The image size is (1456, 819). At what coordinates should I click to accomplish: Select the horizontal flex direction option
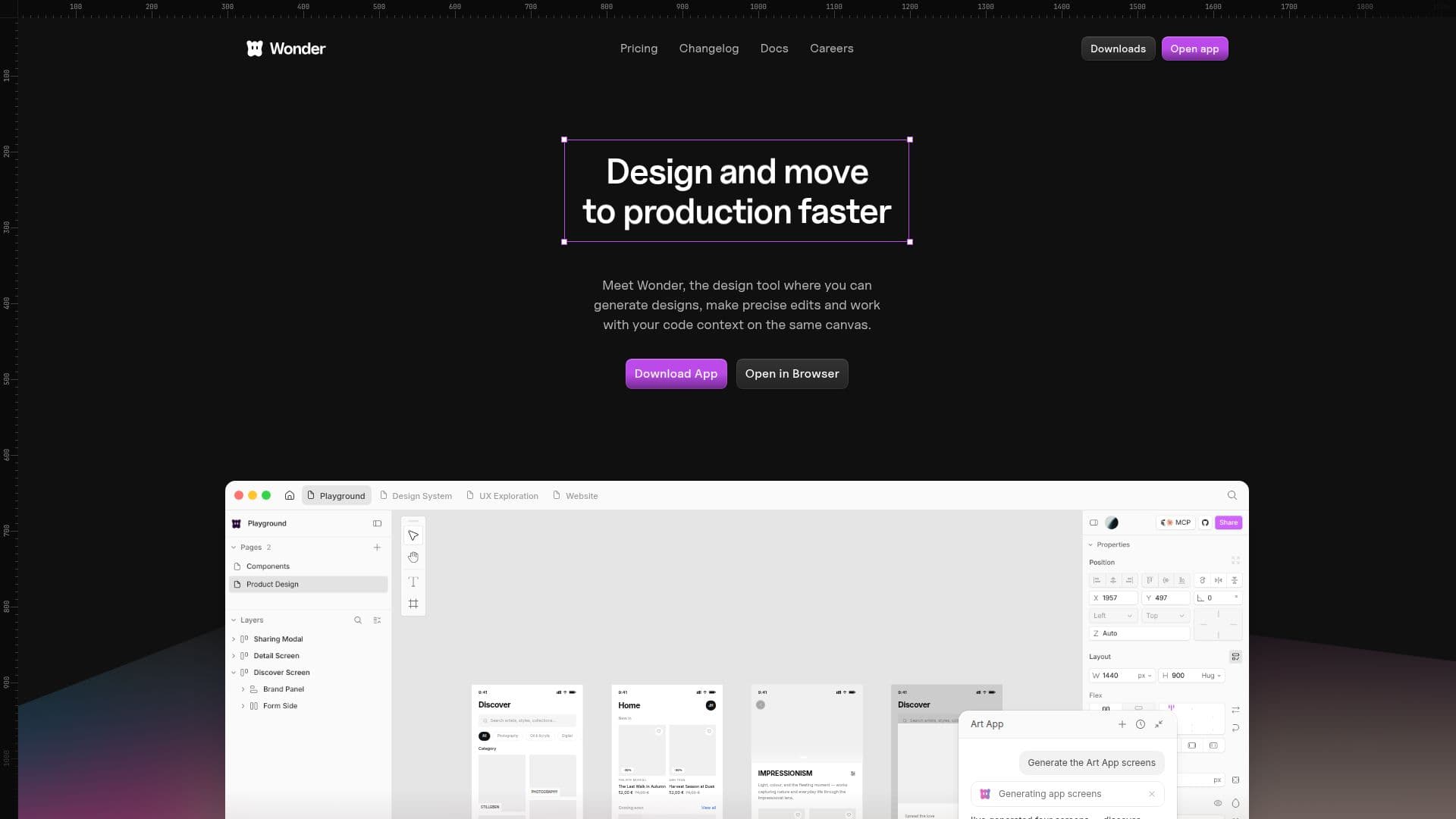1106,708
